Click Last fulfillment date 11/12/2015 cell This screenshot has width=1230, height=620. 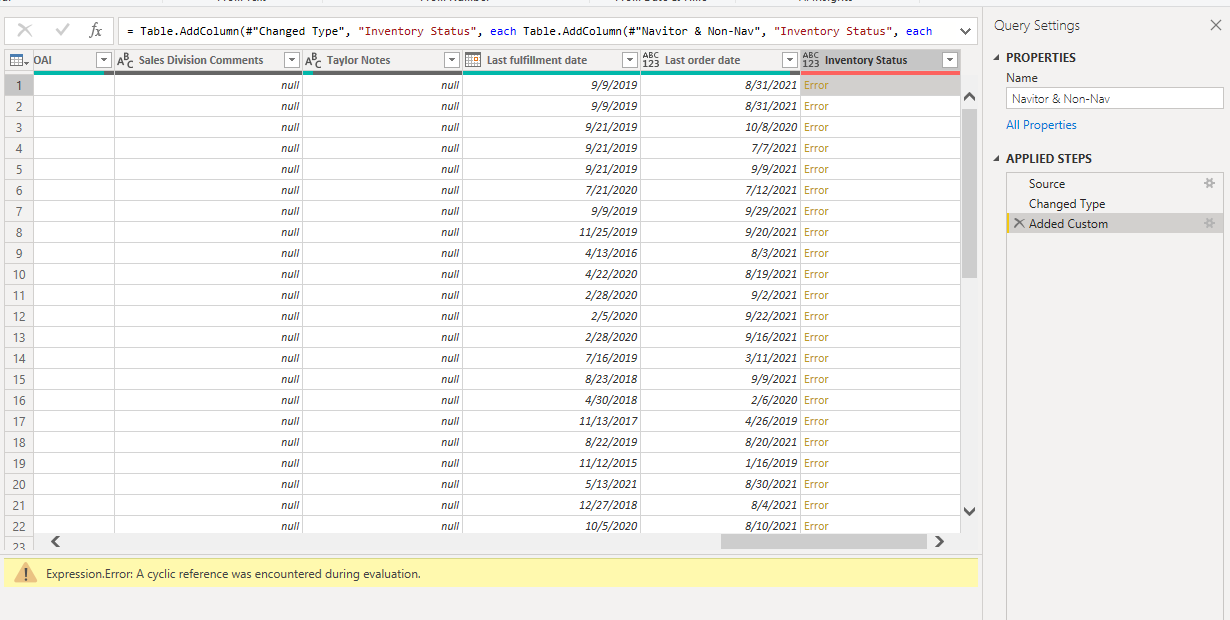tap(551, 463)
